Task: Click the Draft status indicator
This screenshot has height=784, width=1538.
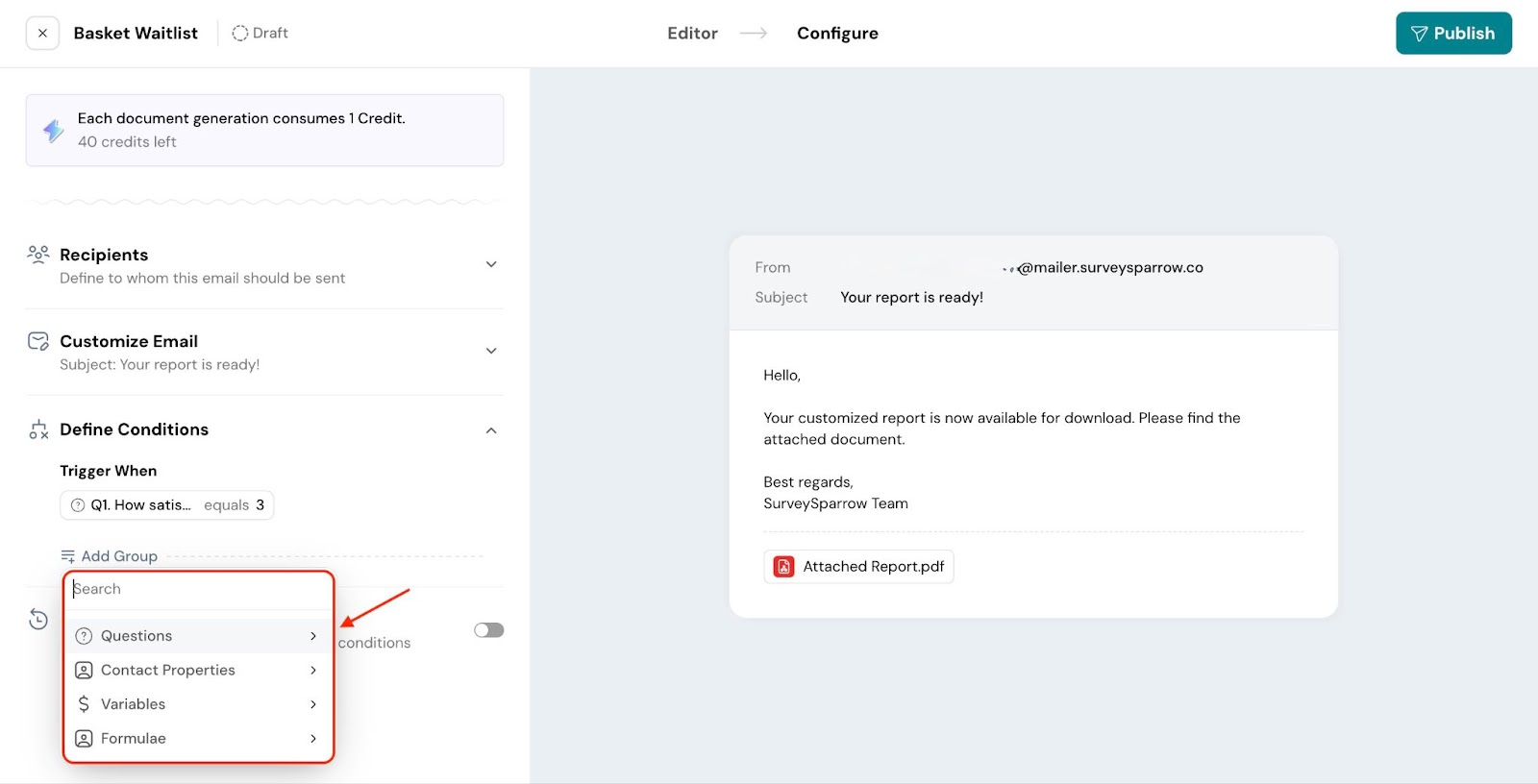Action: [260, 34]
